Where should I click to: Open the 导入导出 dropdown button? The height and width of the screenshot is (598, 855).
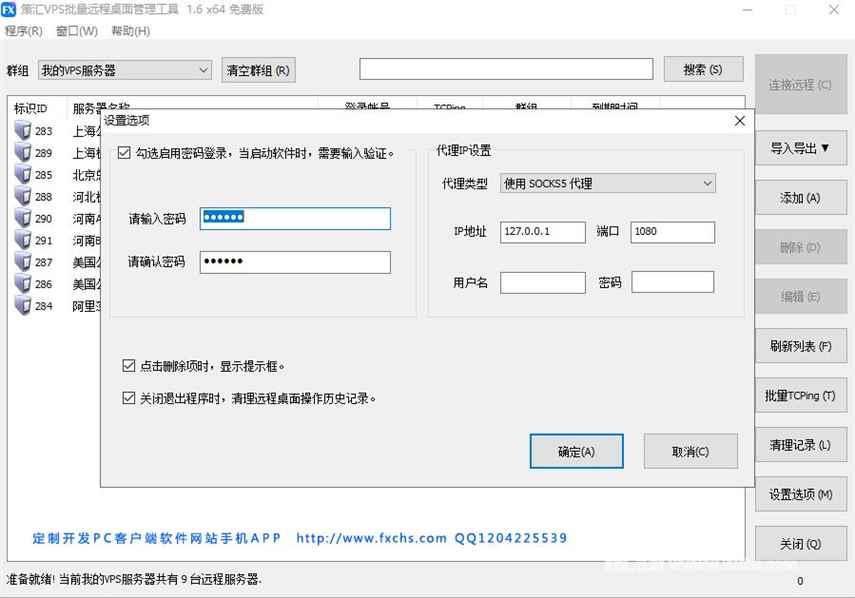[800, 148]
